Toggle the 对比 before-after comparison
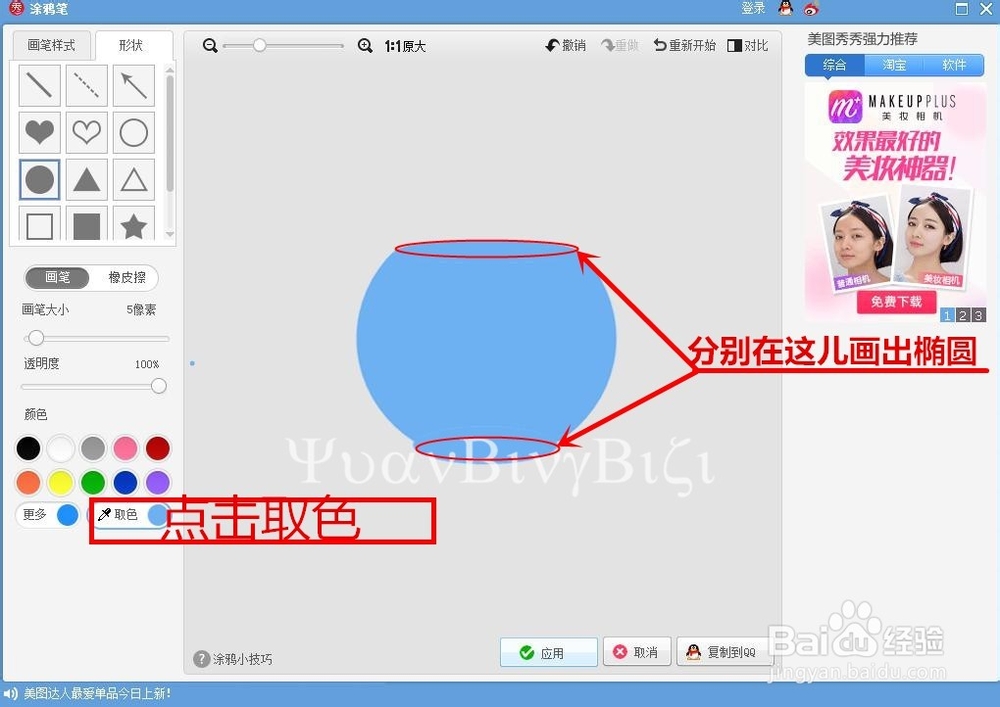The image size is (1000, 707). click(x=748, y=45)
